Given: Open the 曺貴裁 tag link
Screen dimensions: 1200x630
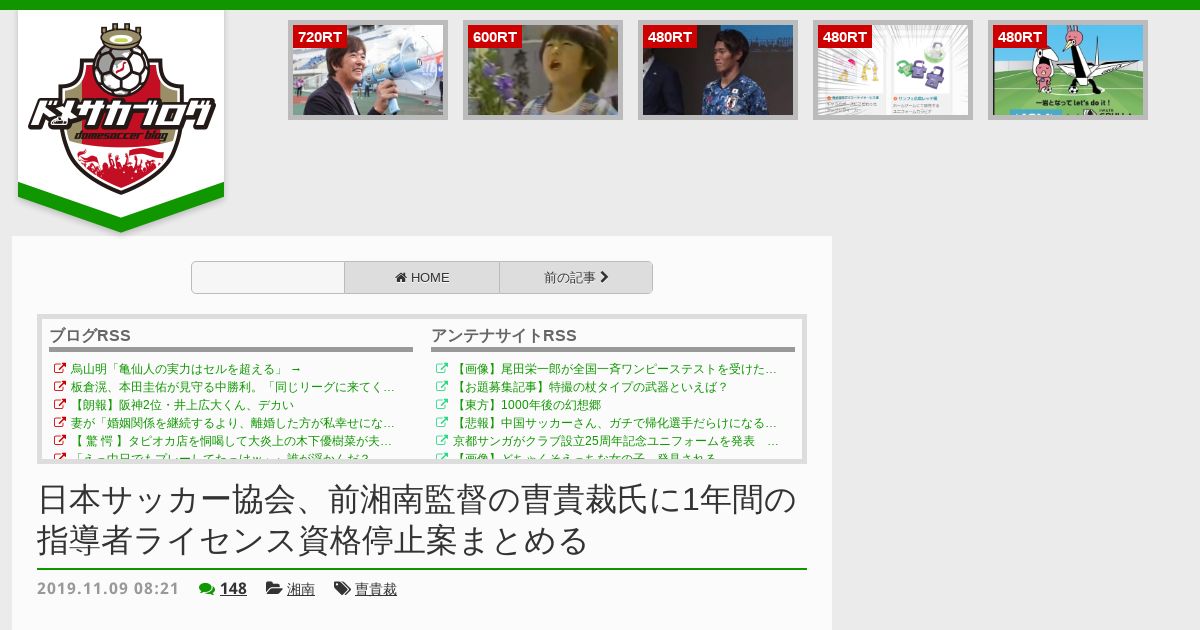Looking at the screenshot, I should pyautogui.click(x=376, y=589).
